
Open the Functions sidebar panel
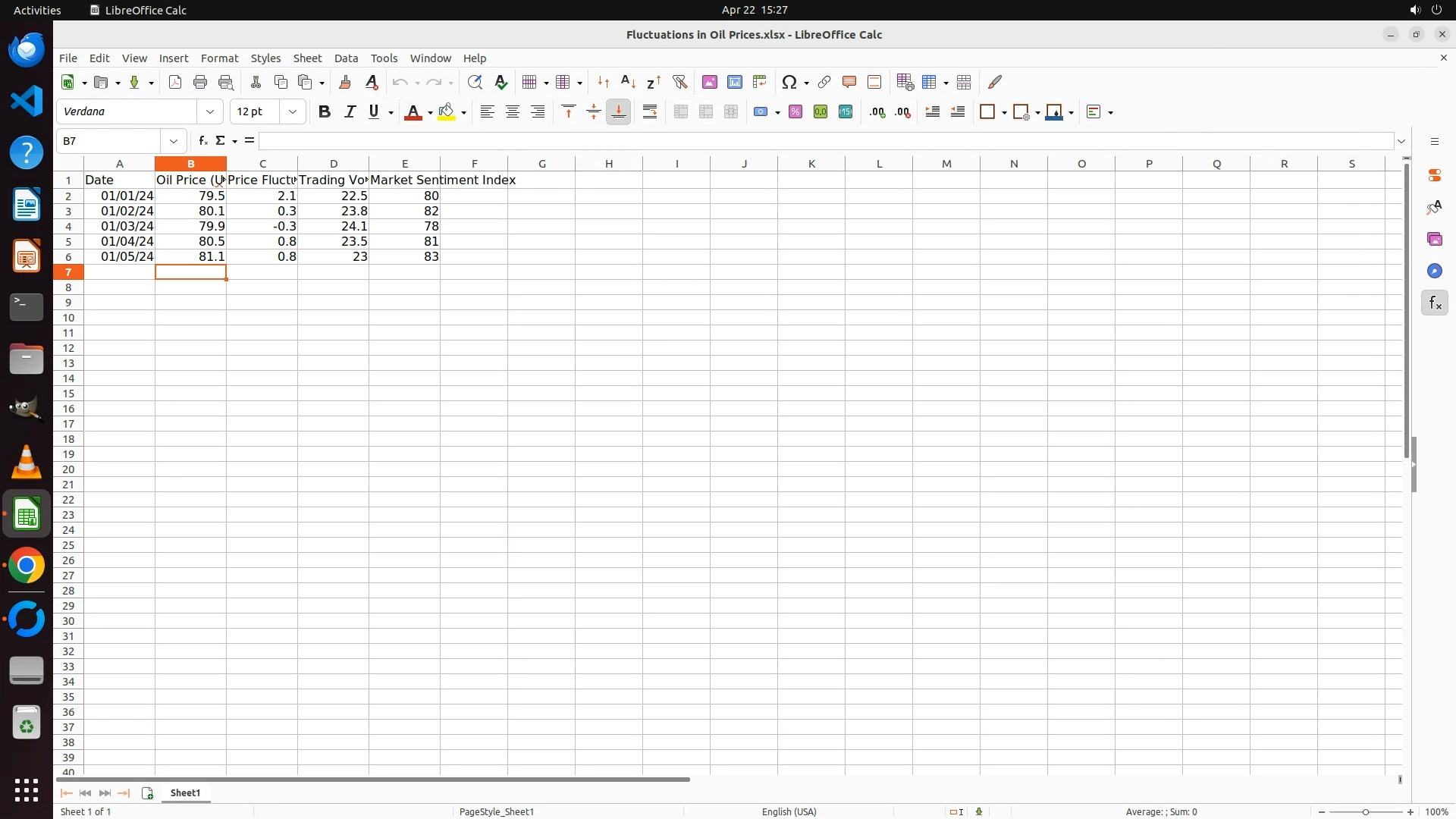(1434, 303)
